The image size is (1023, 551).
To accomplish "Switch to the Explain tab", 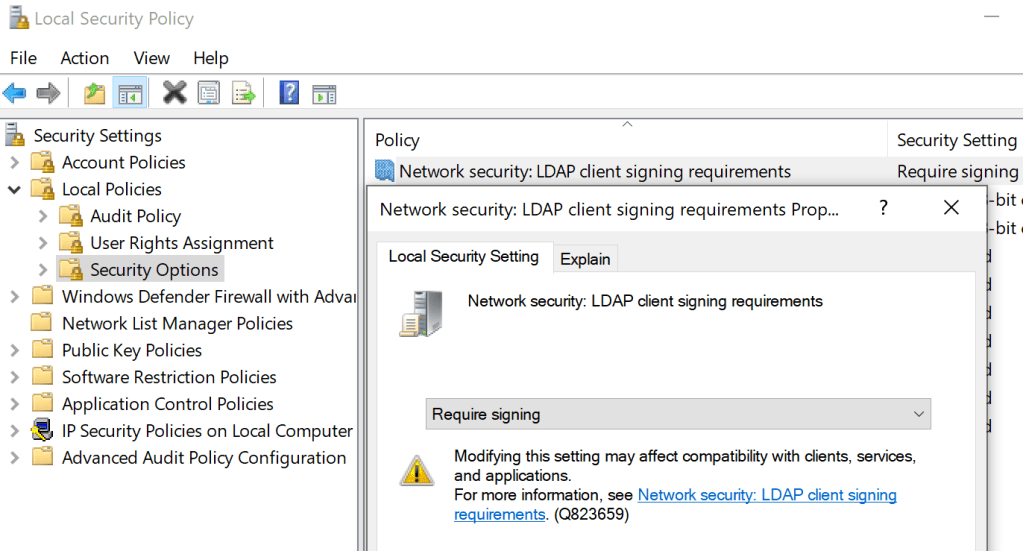I will pyautogui.click(x=585, y=259).
